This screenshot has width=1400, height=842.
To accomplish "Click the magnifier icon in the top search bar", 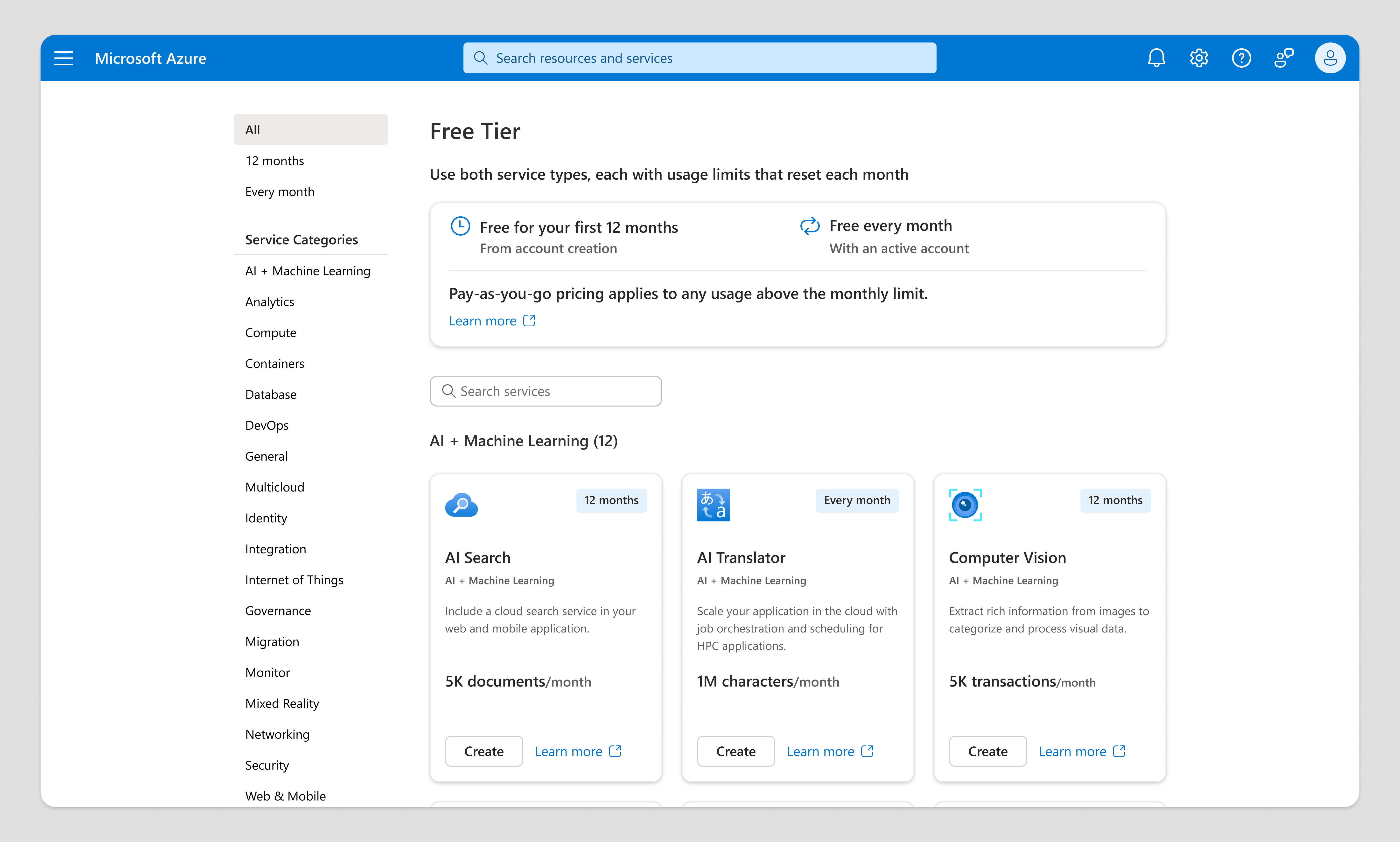I will tap(481, 58).
